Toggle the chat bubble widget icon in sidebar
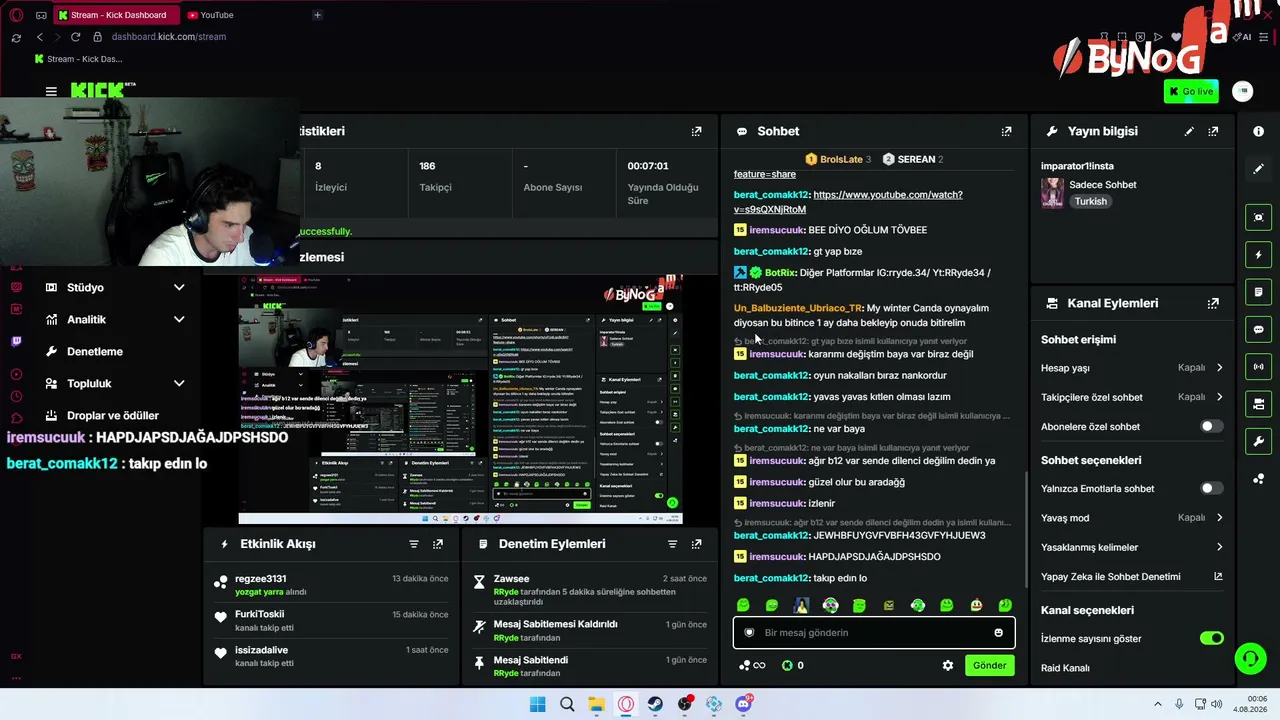This screenshot has width=1280, height=720. click(1258, 329)
